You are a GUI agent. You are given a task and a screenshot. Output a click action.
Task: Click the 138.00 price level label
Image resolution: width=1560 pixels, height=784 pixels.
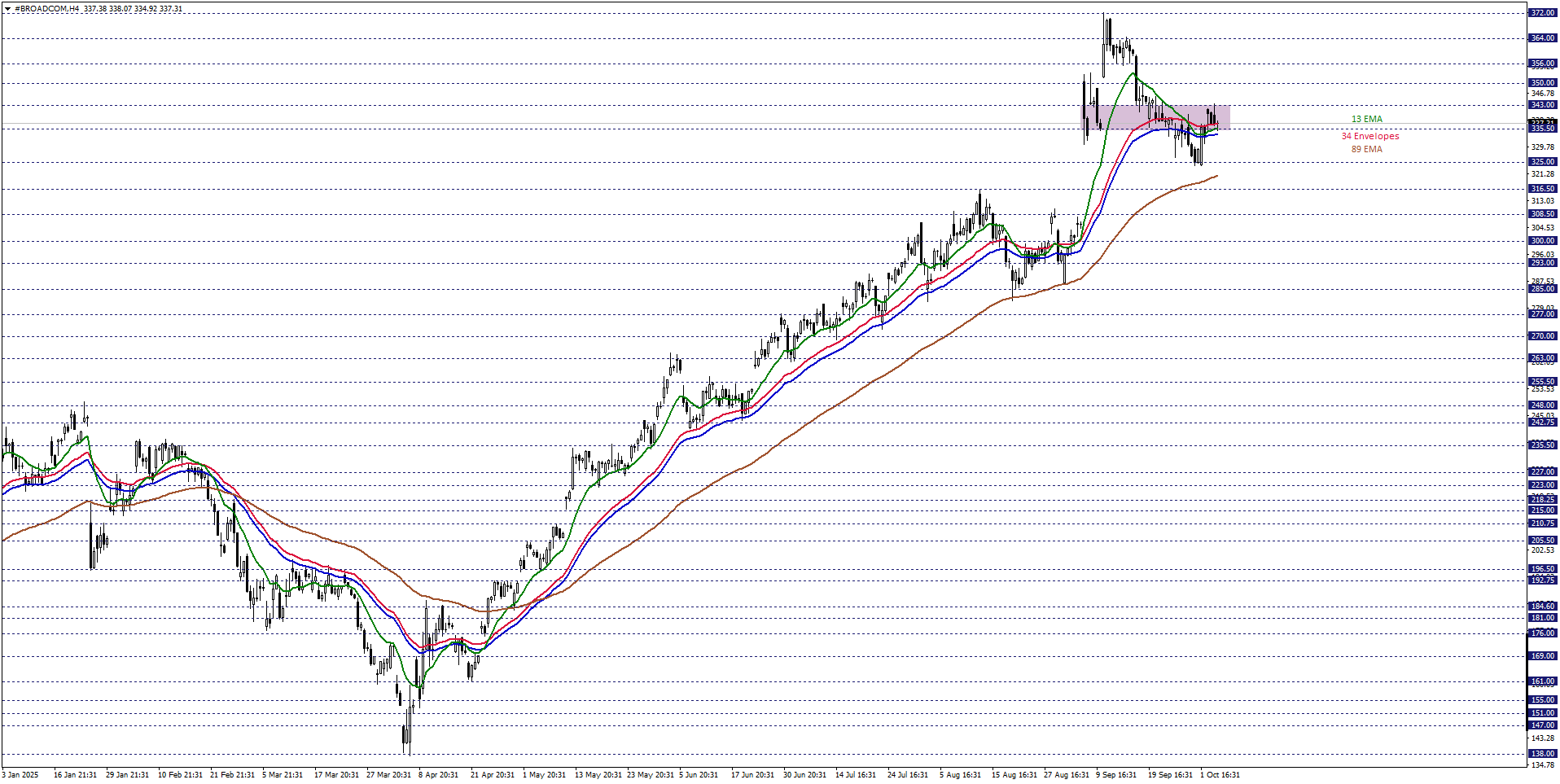tap(1542, 754)
